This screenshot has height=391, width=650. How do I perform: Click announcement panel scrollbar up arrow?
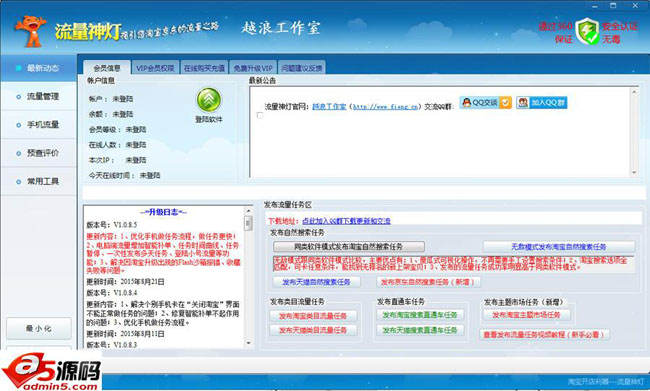[634, 92]
